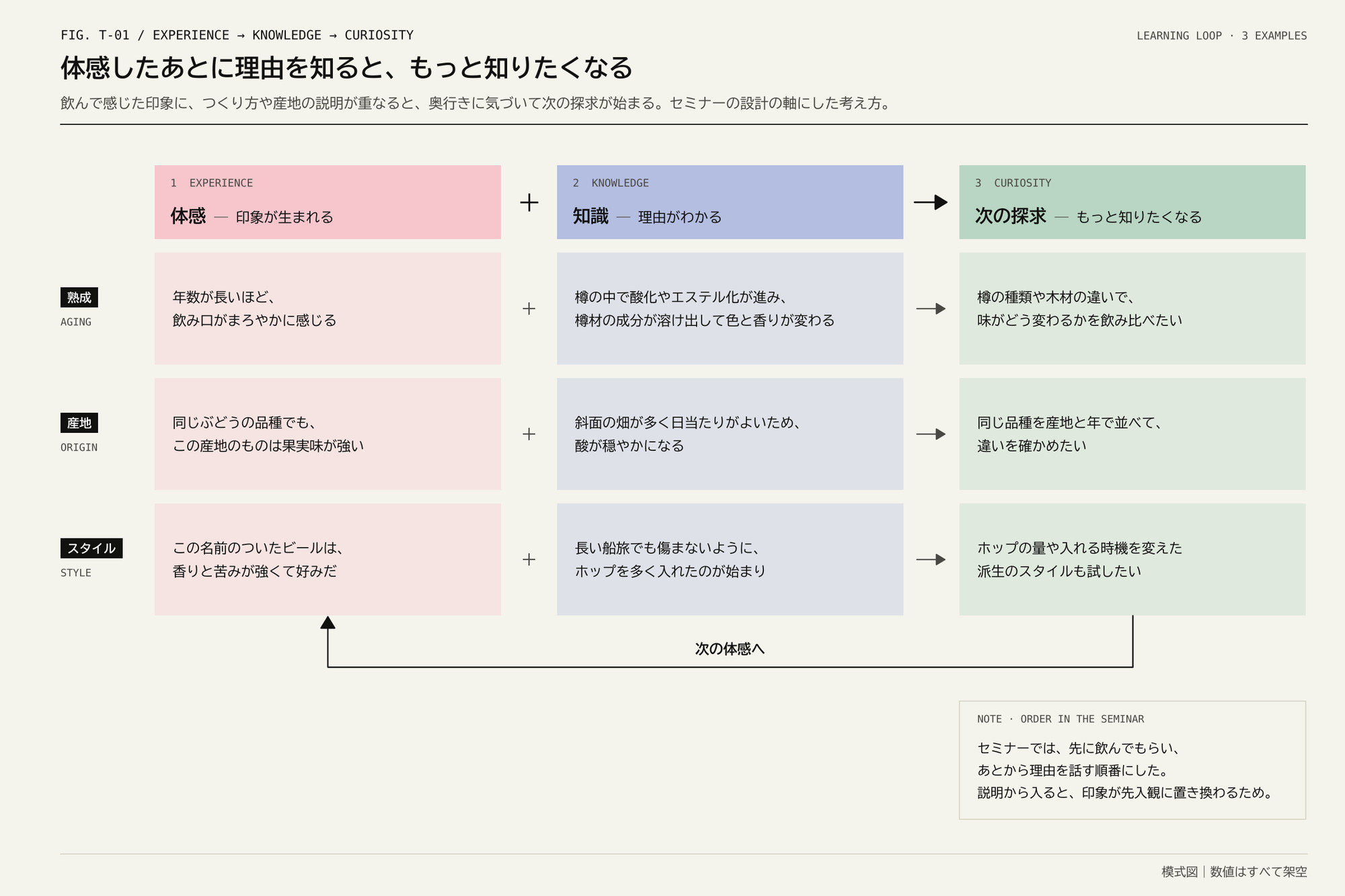Click the black スタイル label tag
The image size is (1345, 896).
[91, 548]
